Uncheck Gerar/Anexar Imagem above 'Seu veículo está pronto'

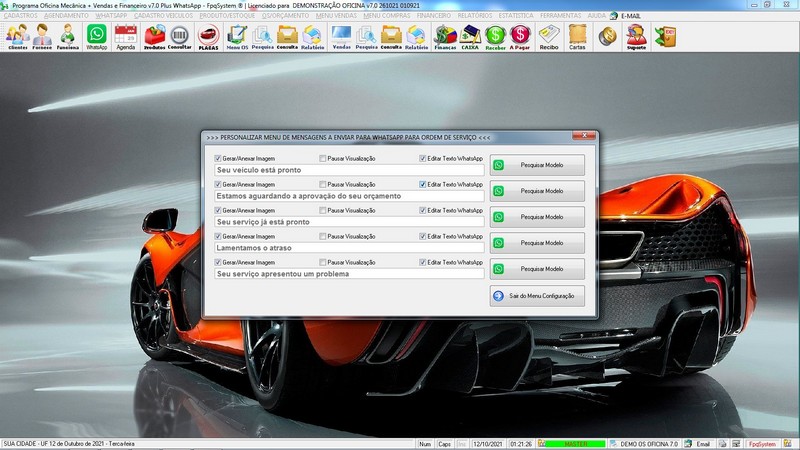218,158
